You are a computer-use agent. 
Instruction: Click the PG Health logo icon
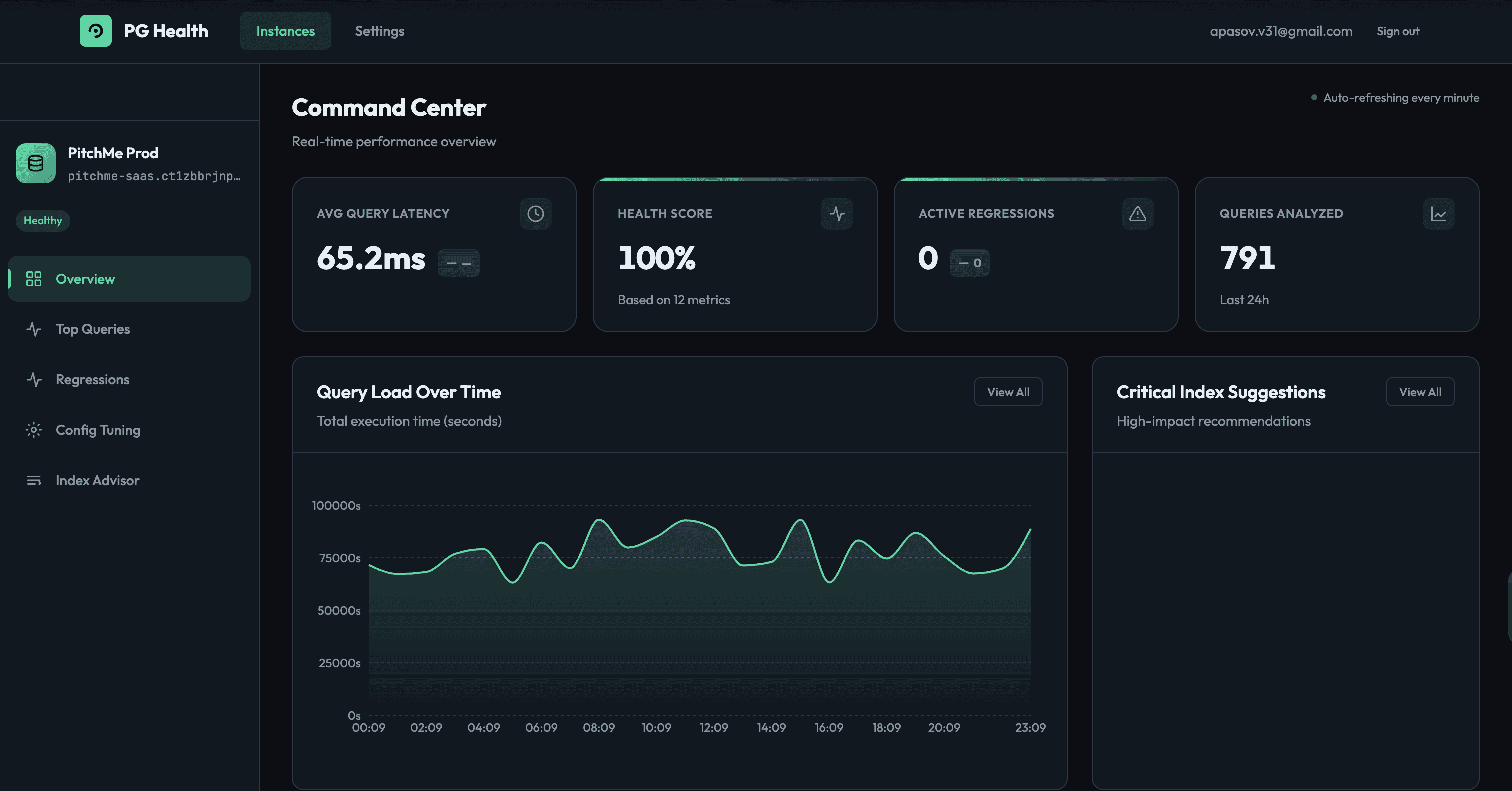[x=95, y=31]
